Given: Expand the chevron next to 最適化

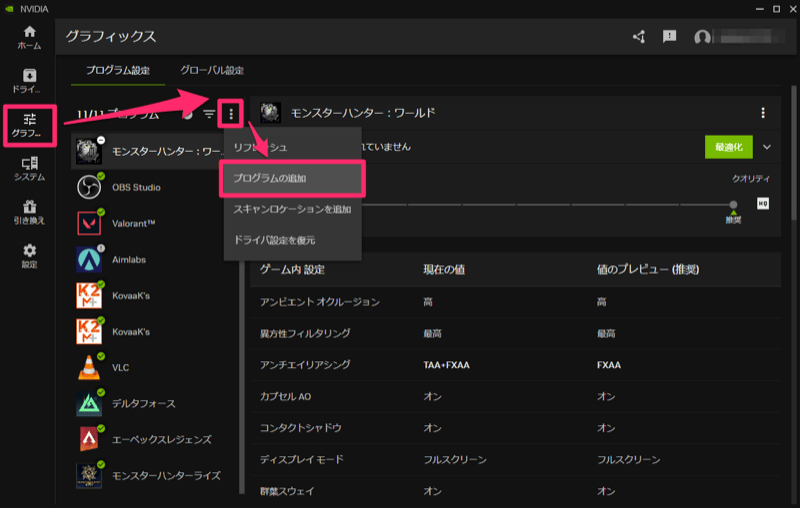Looking at the screenshot, I should pos(767,147).
